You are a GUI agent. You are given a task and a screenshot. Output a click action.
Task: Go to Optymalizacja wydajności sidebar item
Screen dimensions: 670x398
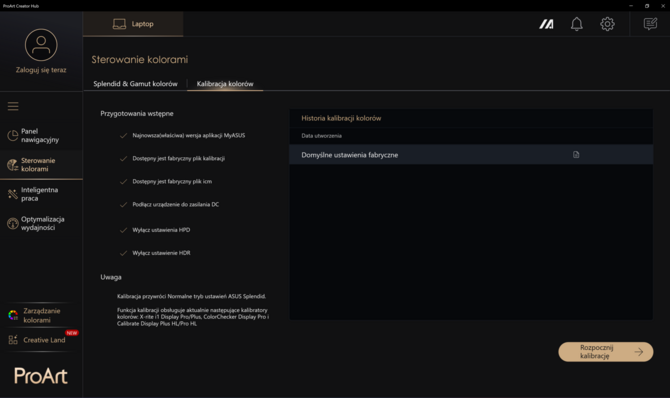click(41, 224)
